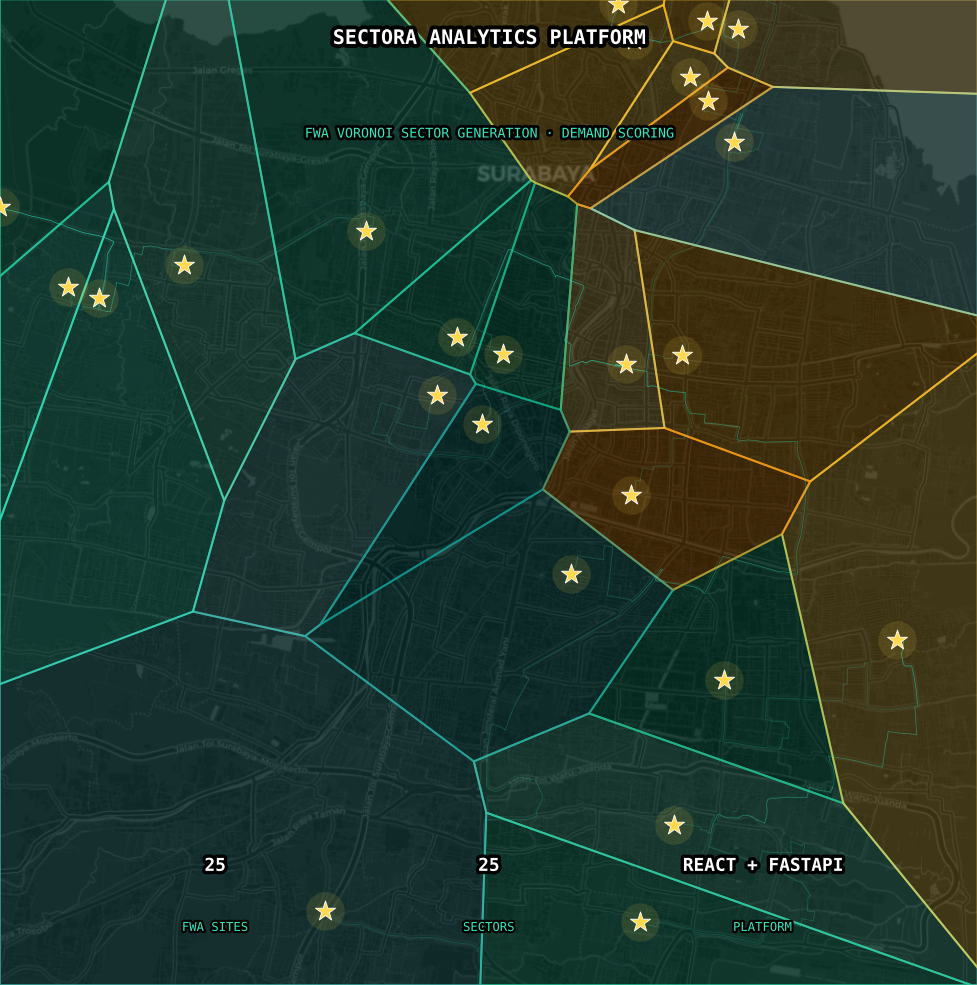Click the 25 value above FWA SITES

click(x=215, y=864)
